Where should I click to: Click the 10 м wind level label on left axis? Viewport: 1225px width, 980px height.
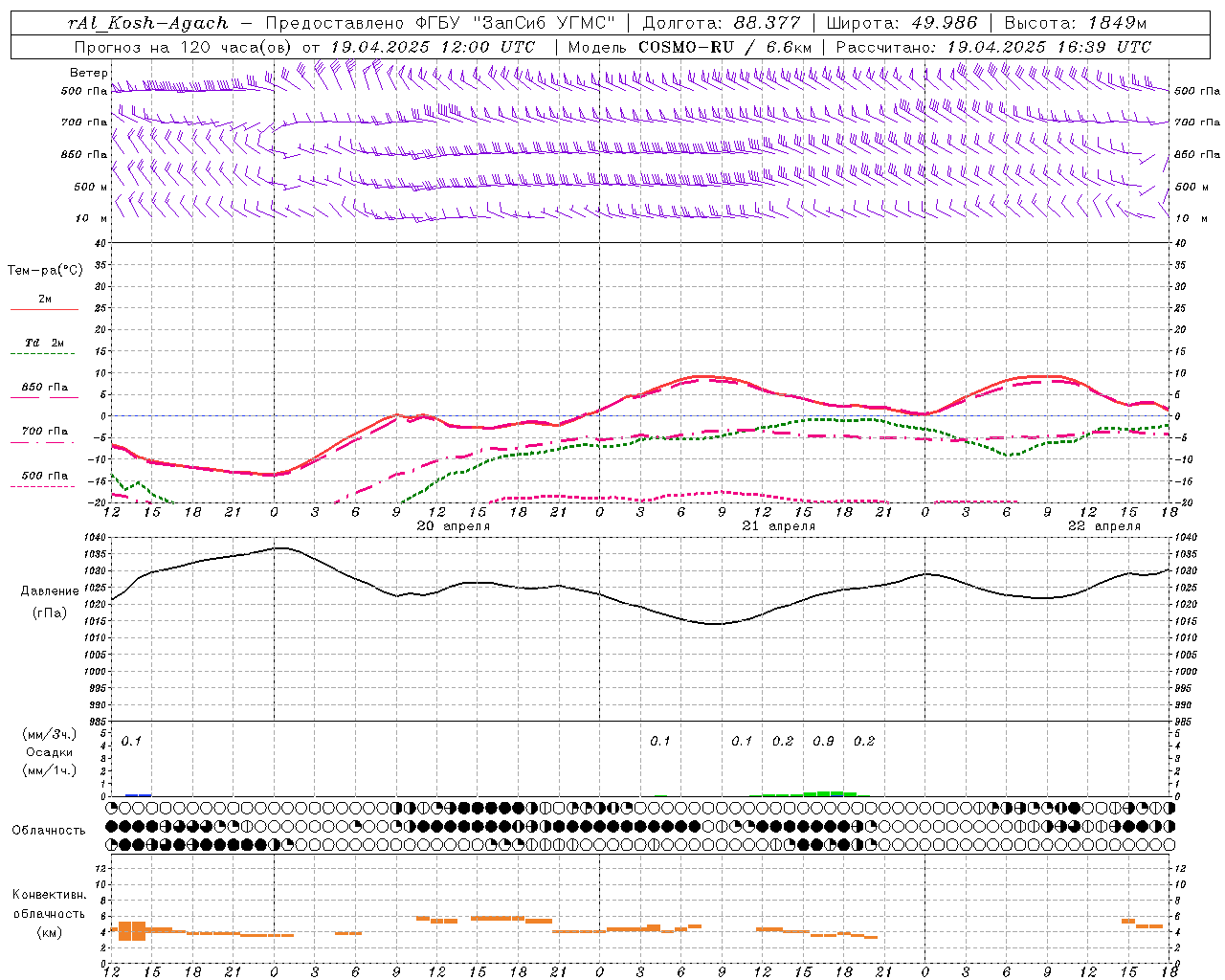(92, 218)
